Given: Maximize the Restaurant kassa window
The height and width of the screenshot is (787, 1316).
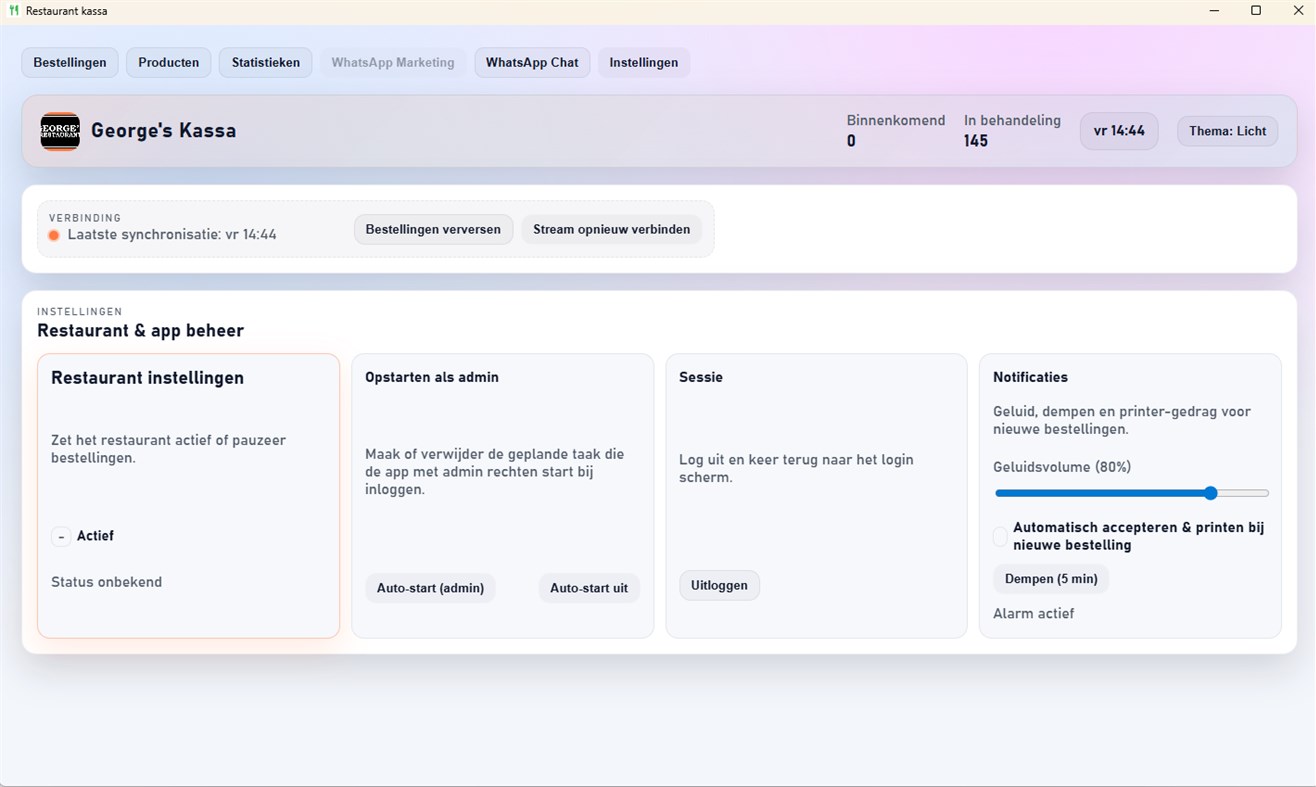Looking at the screenshot, I should (1256, 11).
